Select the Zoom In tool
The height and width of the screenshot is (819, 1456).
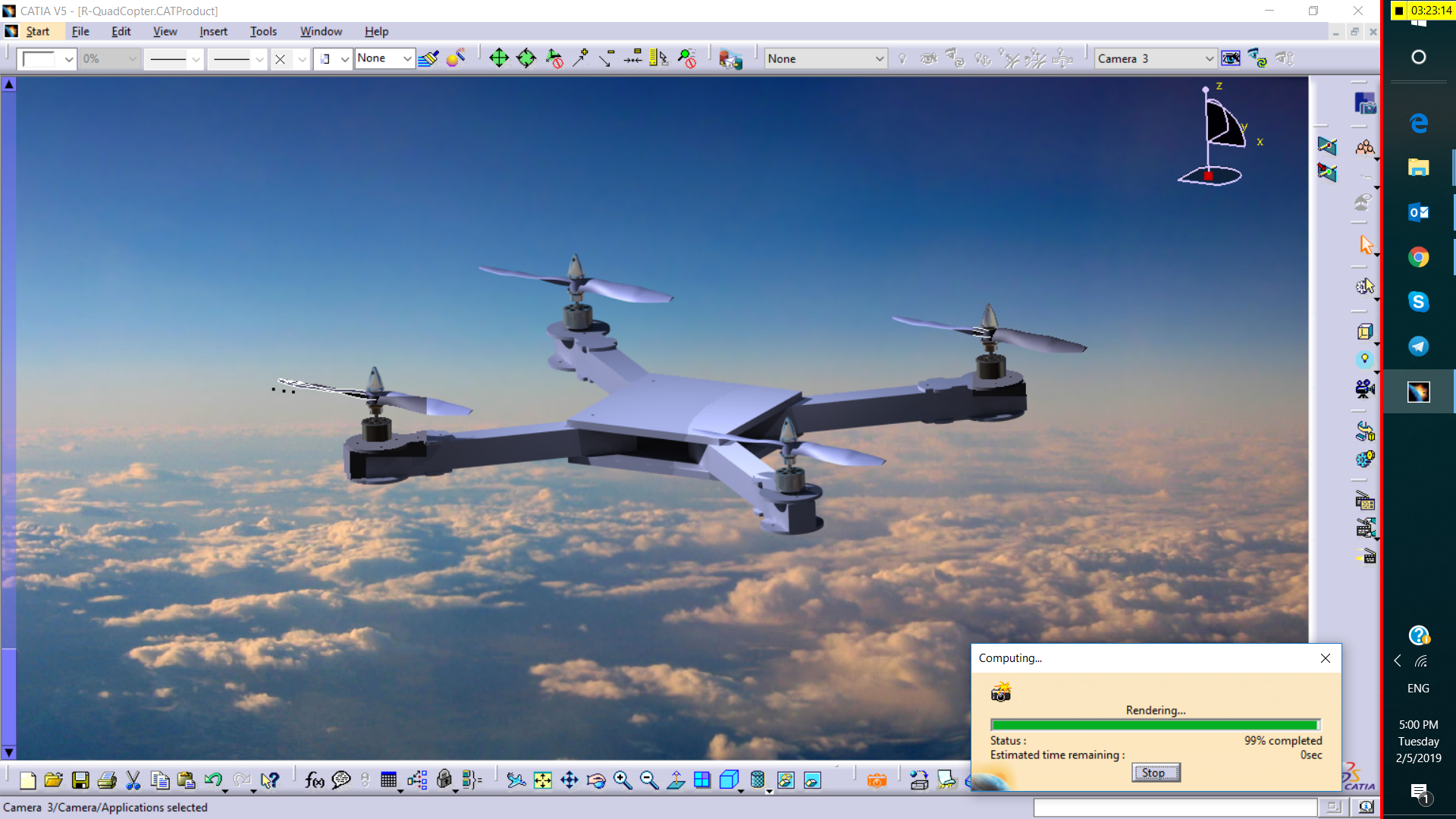point(623,780)
